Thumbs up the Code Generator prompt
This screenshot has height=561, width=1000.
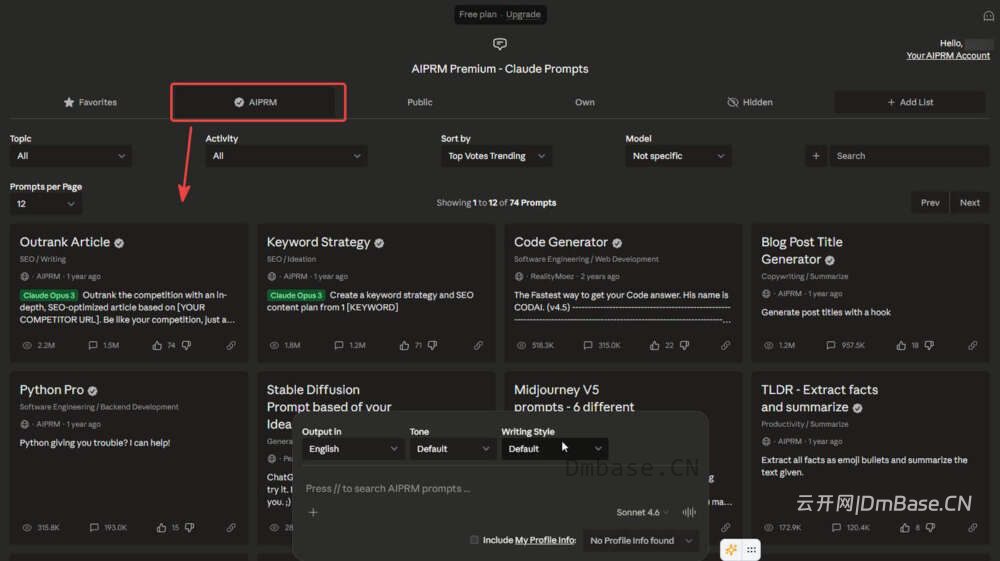coord(654,345)
